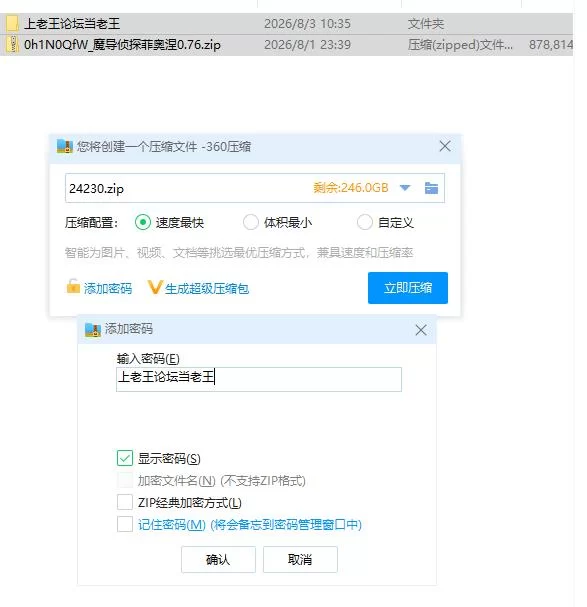Enable ZIP经典加密方式 checkbox

125,502
